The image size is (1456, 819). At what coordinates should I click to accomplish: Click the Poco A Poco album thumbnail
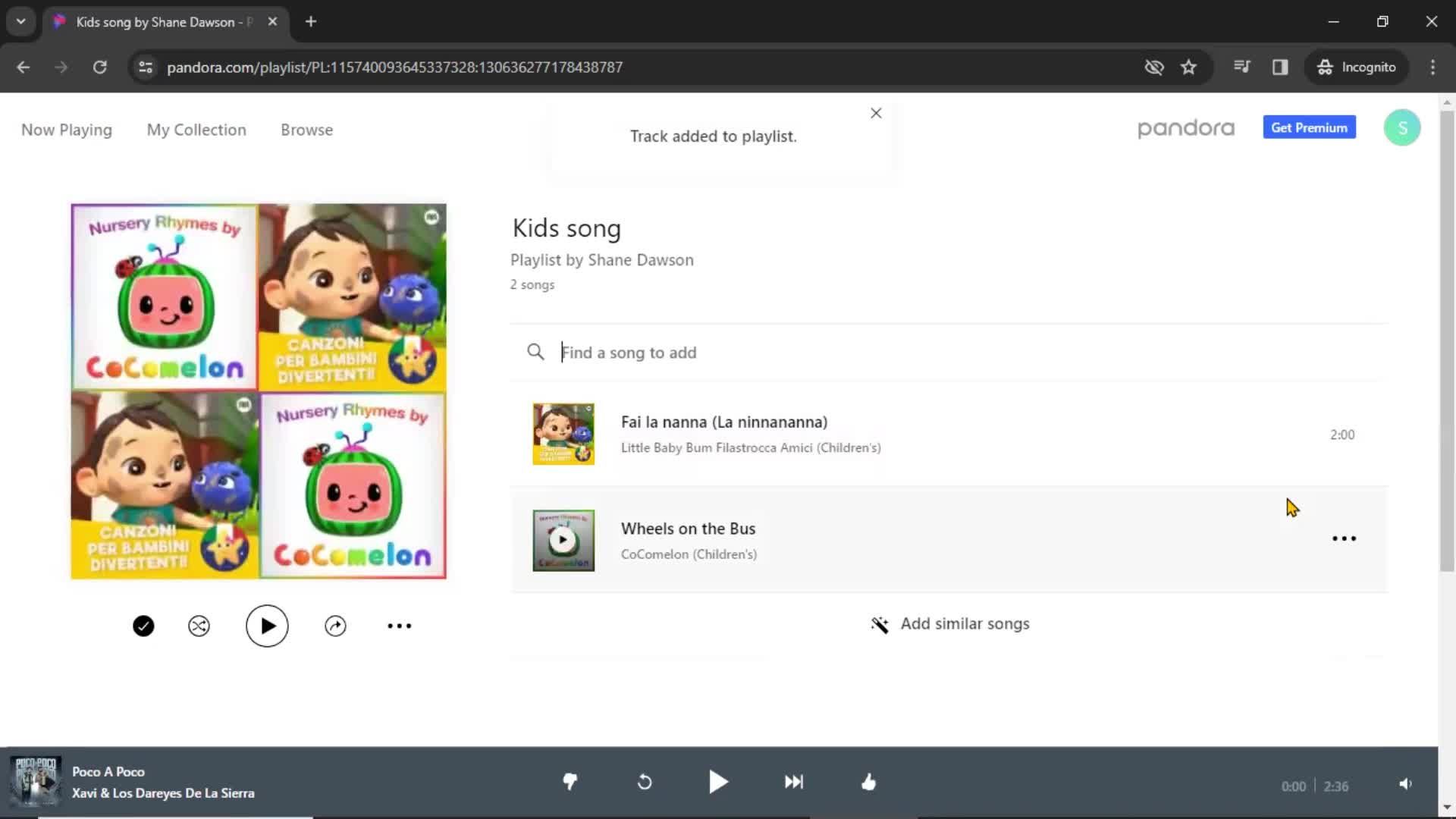(x=35, y=782)
